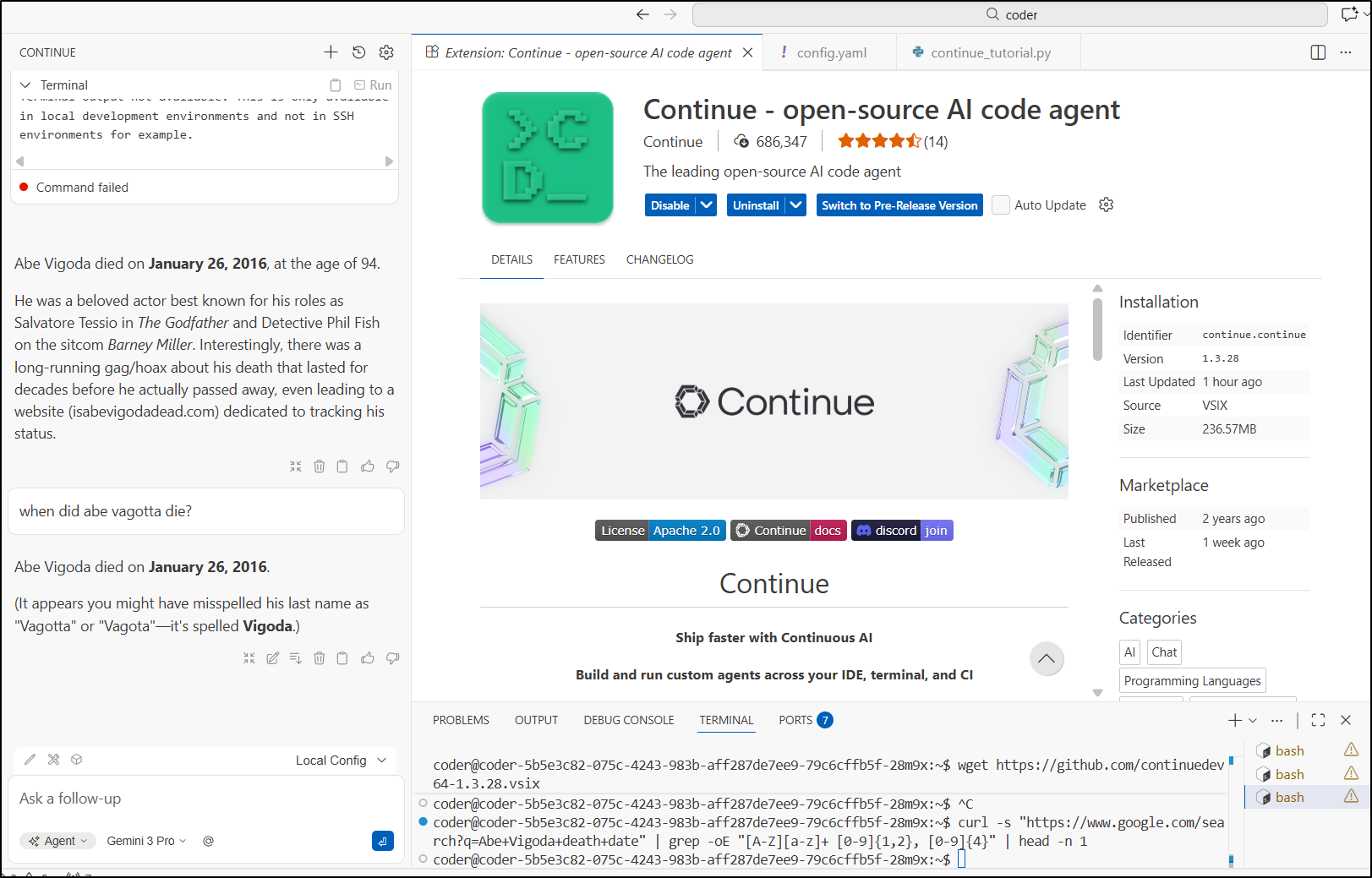The width and height of the screenshot is (1372, 878).
Task: Thumbs up the latest Abe Vigoda response
Action: (368, 658)
